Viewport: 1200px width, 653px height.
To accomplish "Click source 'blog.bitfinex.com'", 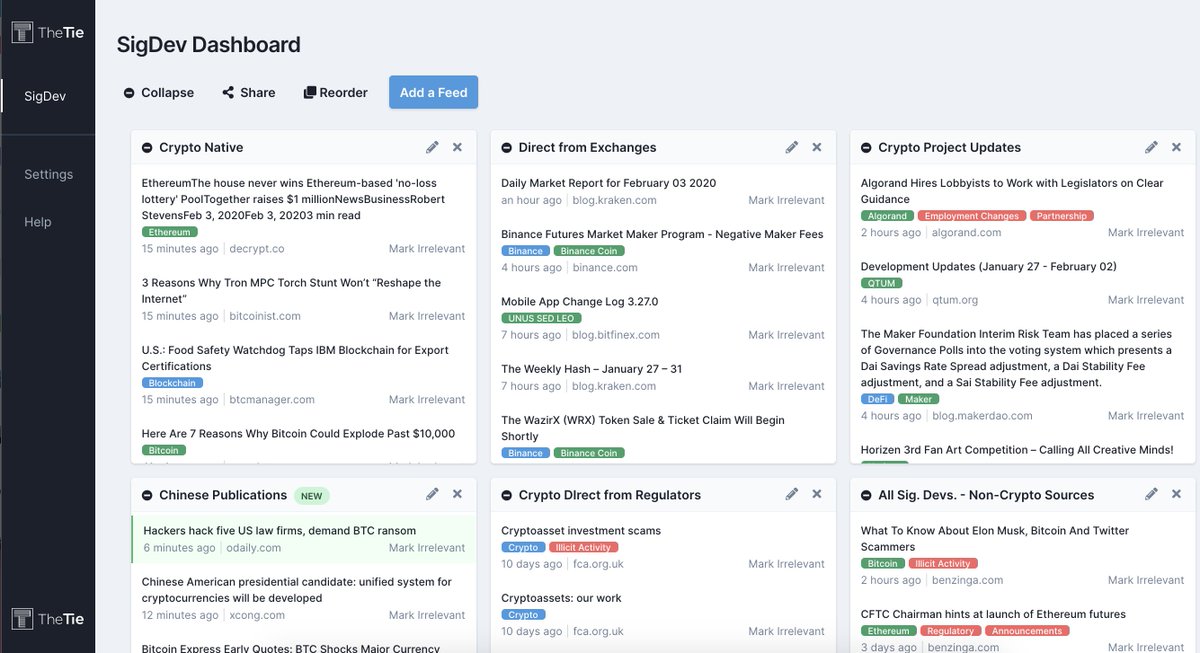I will click(x=616, y=335).
